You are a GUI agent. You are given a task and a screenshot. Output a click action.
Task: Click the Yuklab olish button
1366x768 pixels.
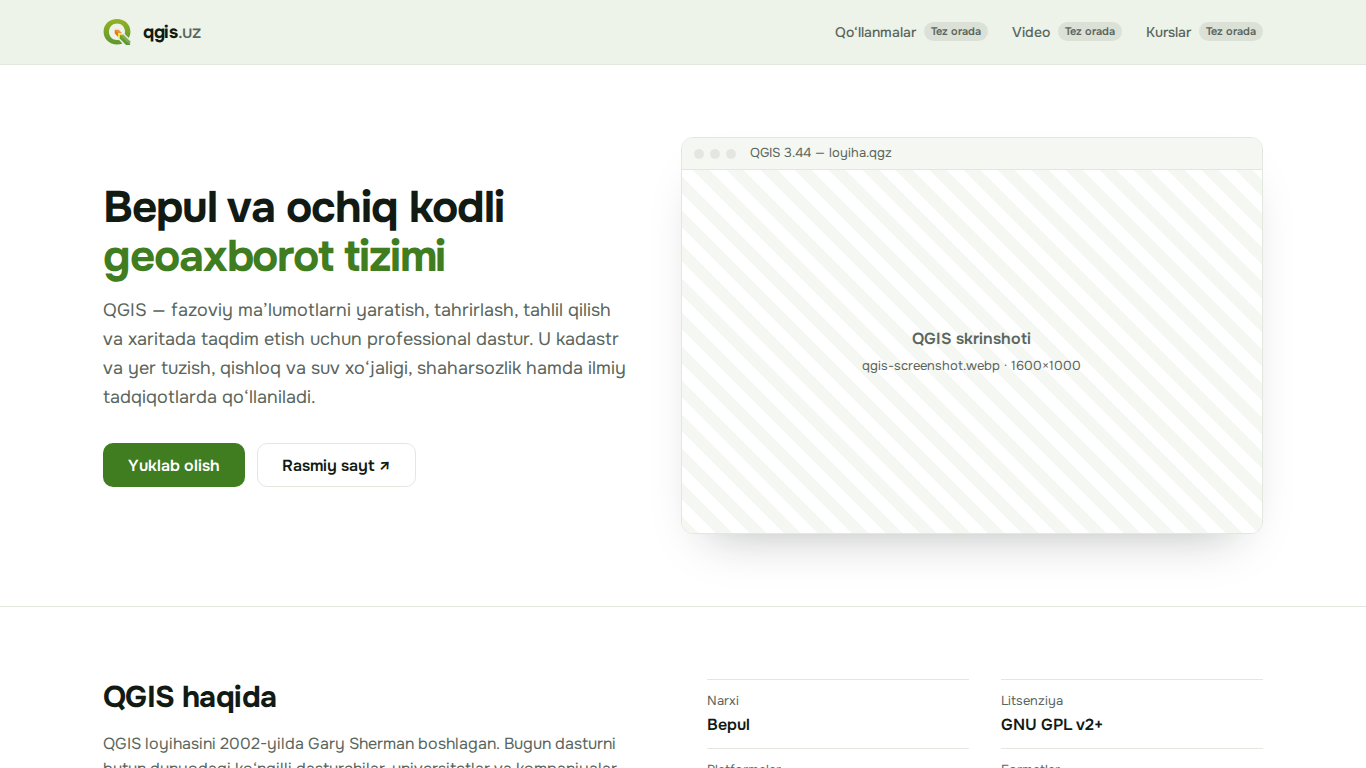[x=174, y=465]
